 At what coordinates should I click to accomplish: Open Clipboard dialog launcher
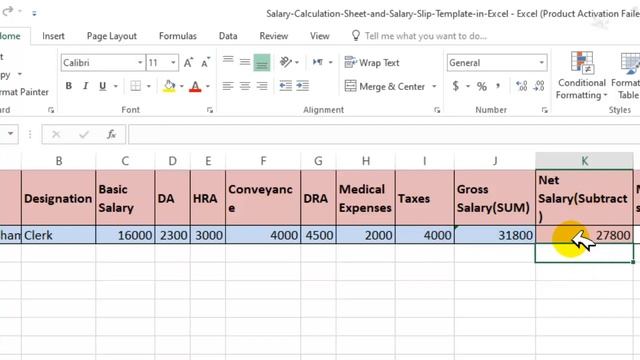[x=51, y=110]
